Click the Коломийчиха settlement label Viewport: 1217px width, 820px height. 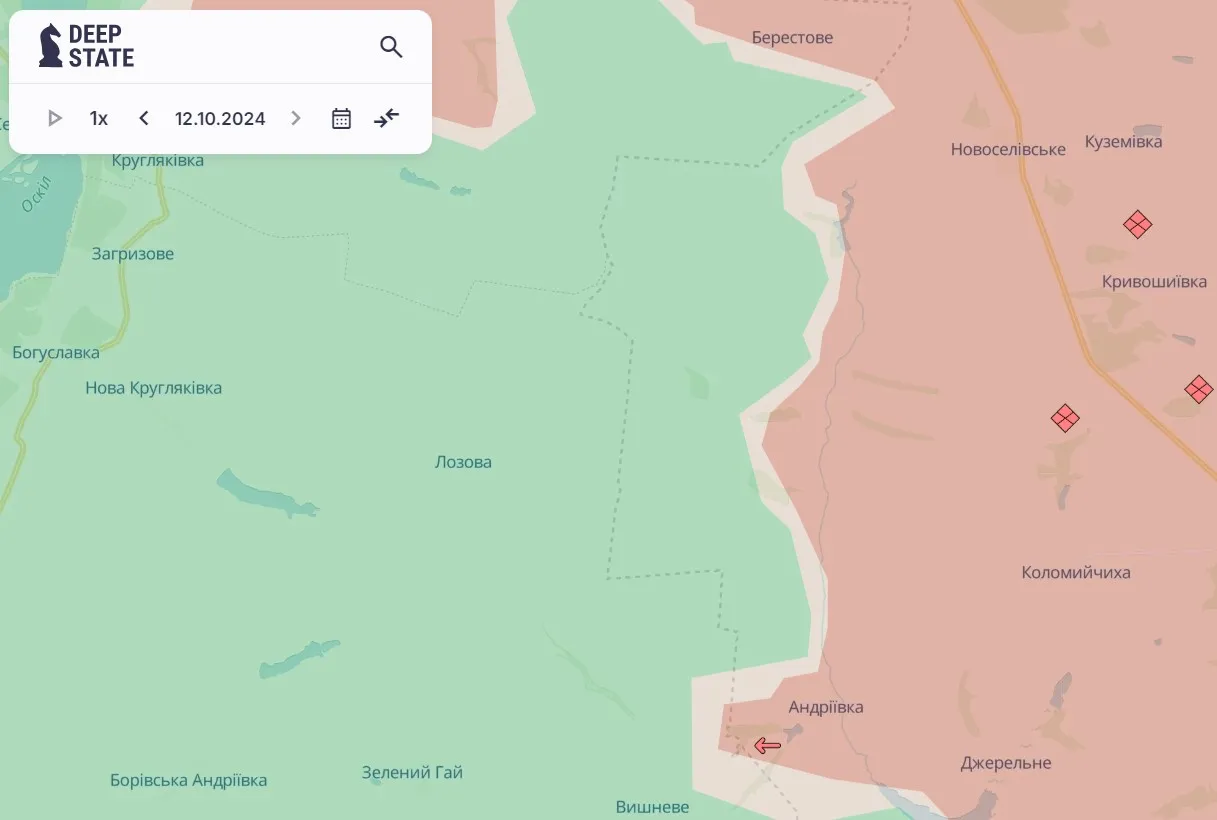click(x=1075, y=573)
